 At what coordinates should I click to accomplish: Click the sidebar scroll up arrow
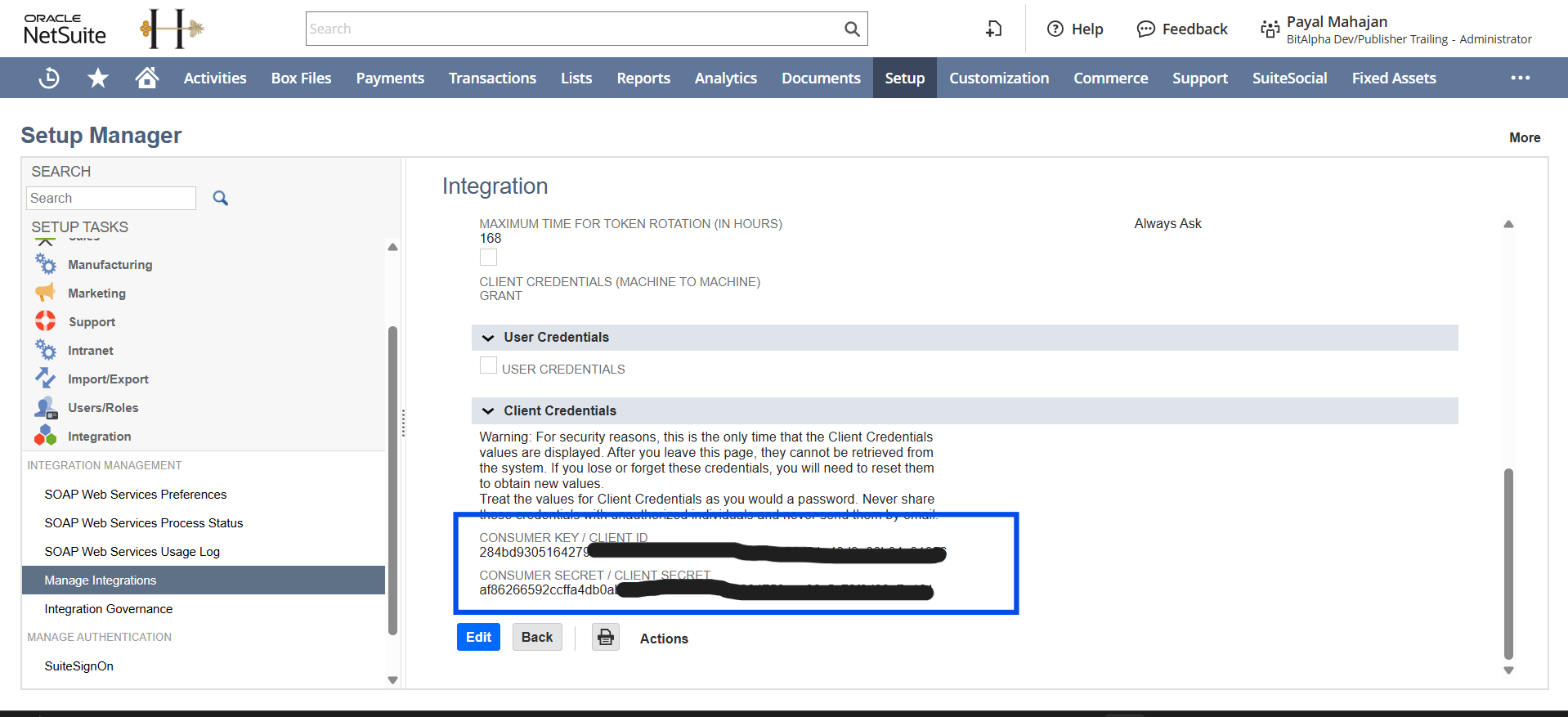(x=392, y=246)
